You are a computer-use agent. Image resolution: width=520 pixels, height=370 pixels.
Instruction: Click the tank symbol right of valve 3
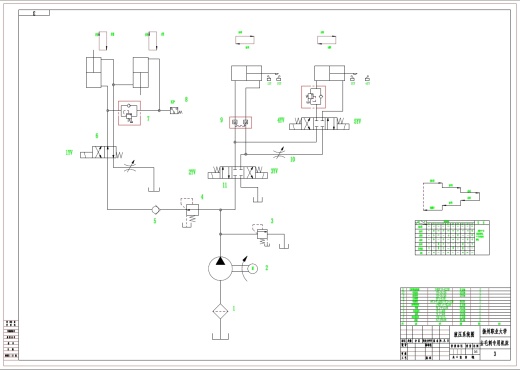284,246
